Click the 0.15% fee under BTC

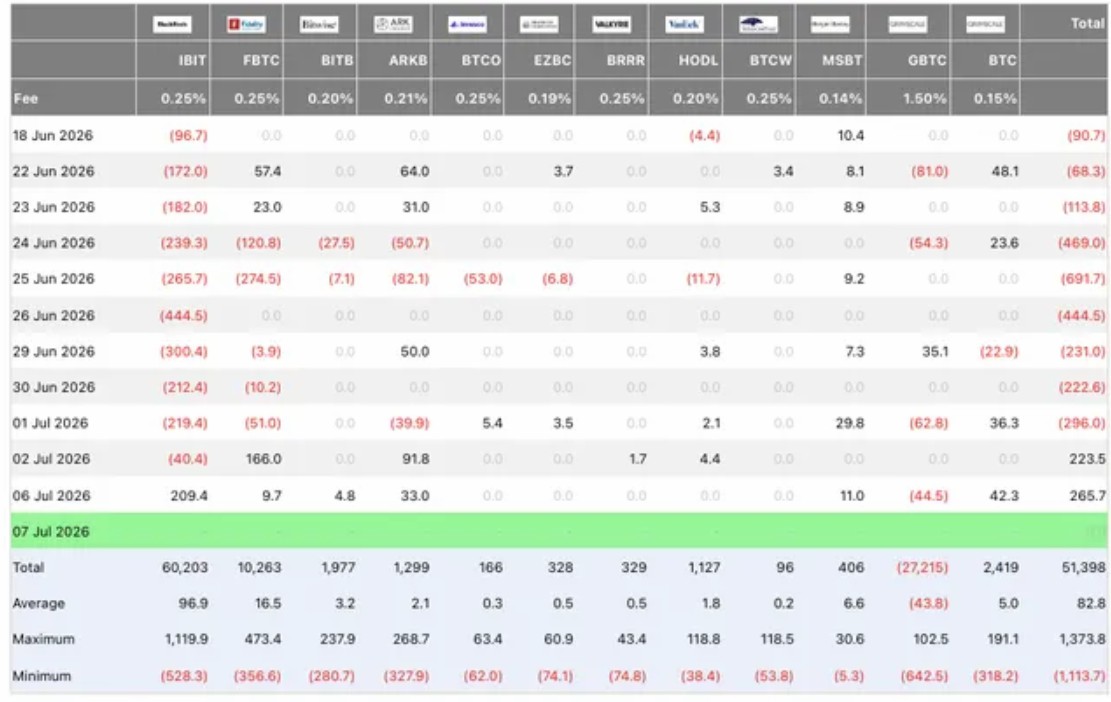(x=996, y=98)
